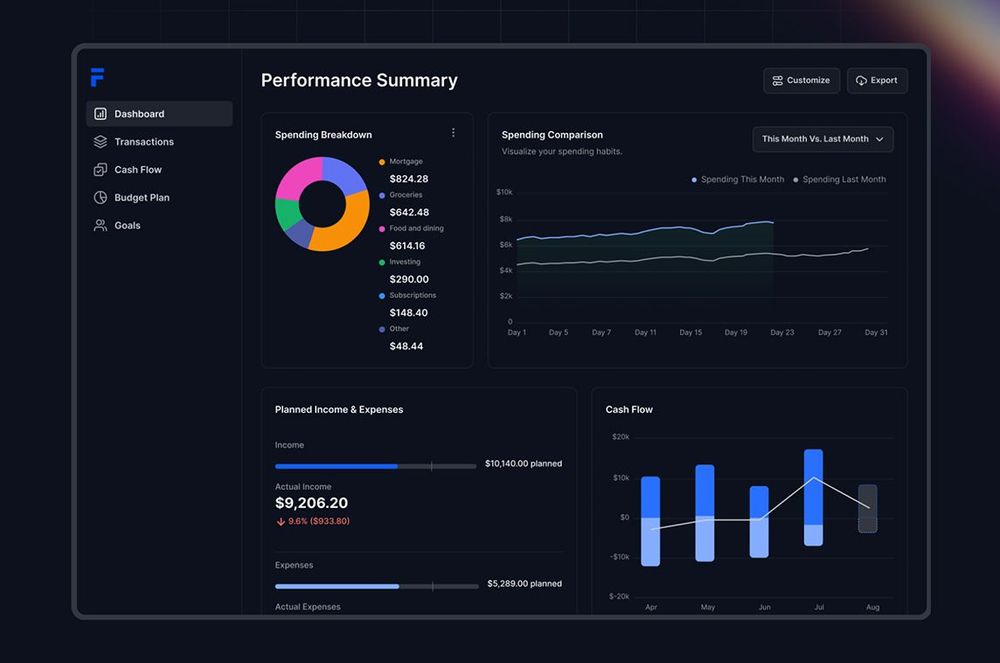This screenshot has width=1000, height=663.
Task: Click the blue F app logo
Action: (97, 77)
